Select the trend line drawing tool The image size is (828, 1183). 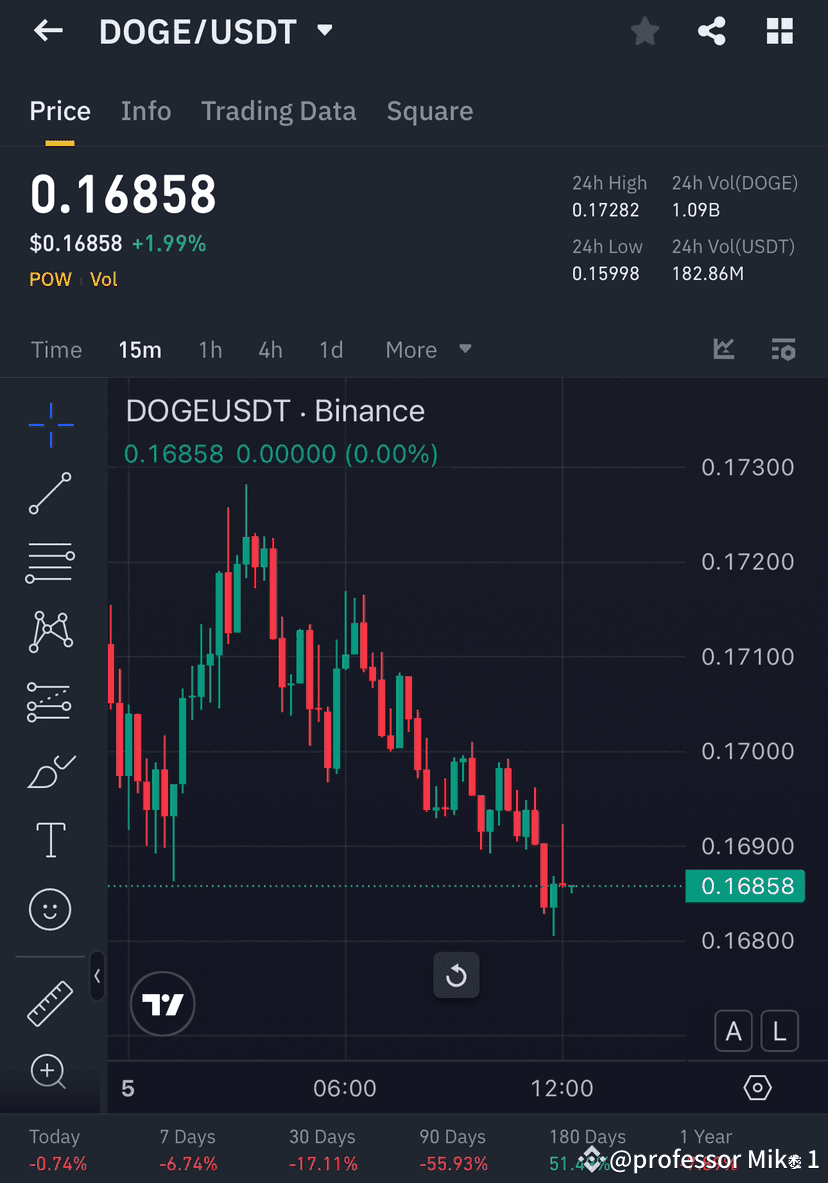pyautogui.click(x=50, y=493)
